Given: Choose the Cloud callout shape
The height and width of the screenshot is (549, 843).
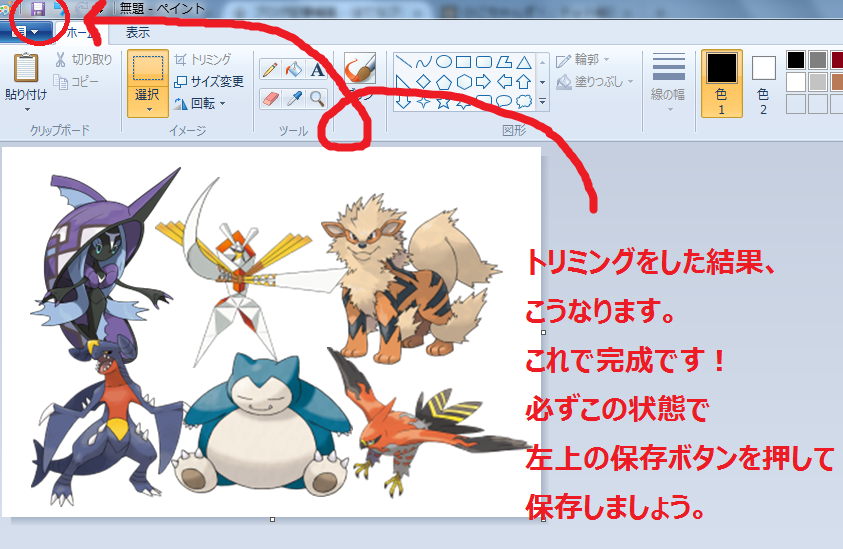Looking at the screenshot, I should [524, 102].
